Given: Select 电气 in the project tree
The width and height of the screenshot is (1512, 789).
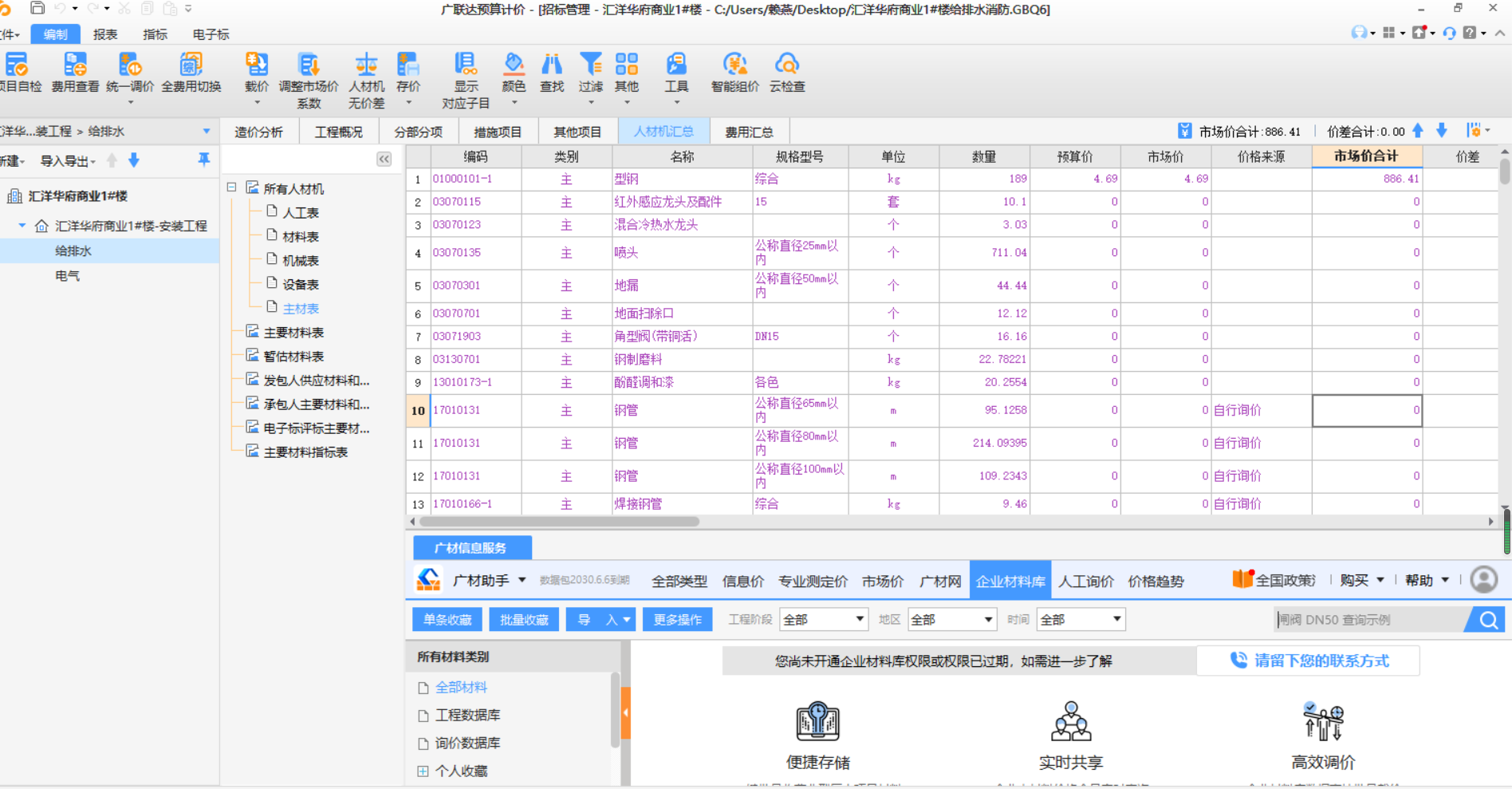Looking at the screenshot, I should tap(67, 275).
